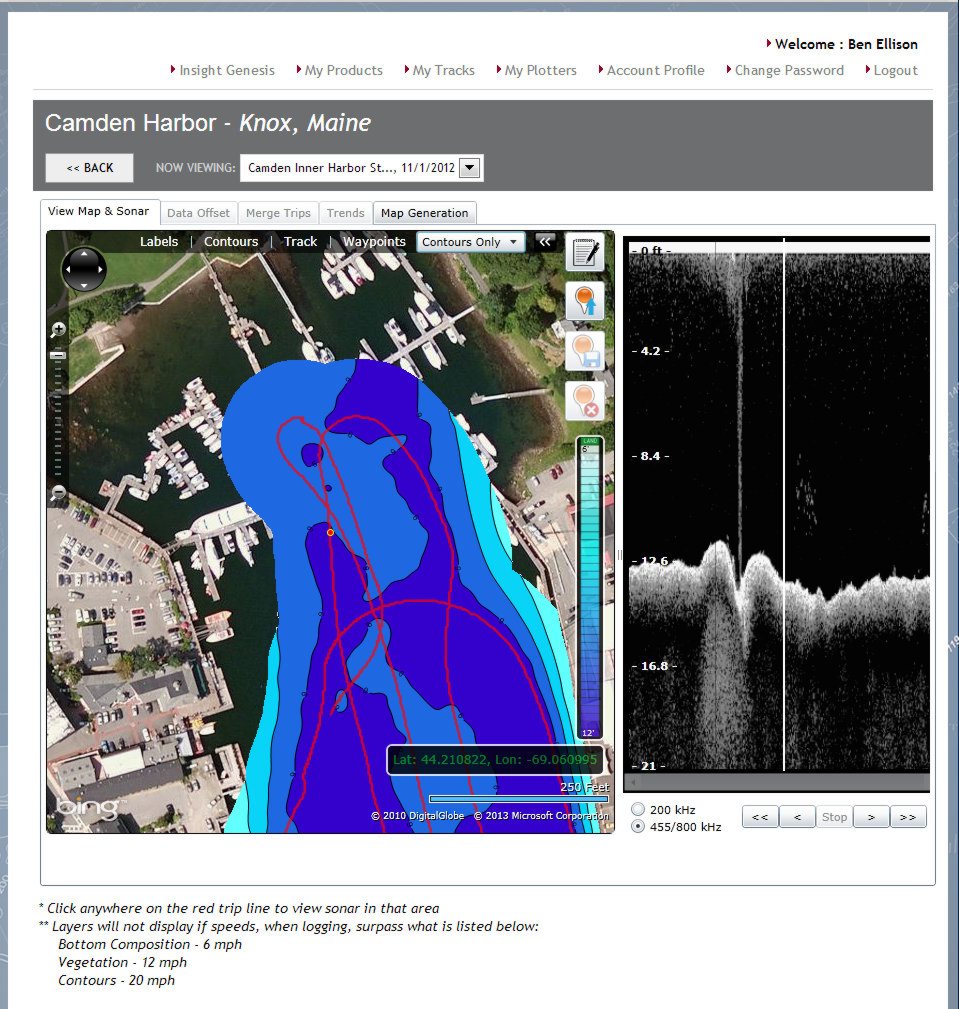Zoom out with the magnifier minus icon
959x1009 pixels.
(58, 494)
